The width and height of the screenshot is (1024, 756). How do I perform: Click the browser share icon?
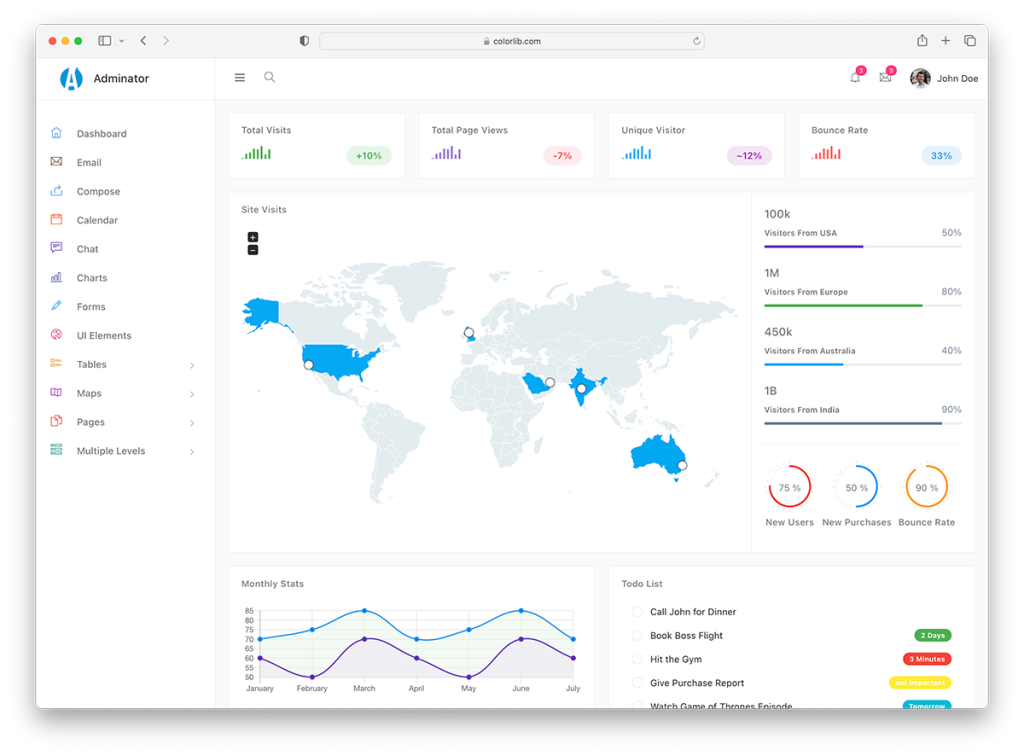point(922,41)
